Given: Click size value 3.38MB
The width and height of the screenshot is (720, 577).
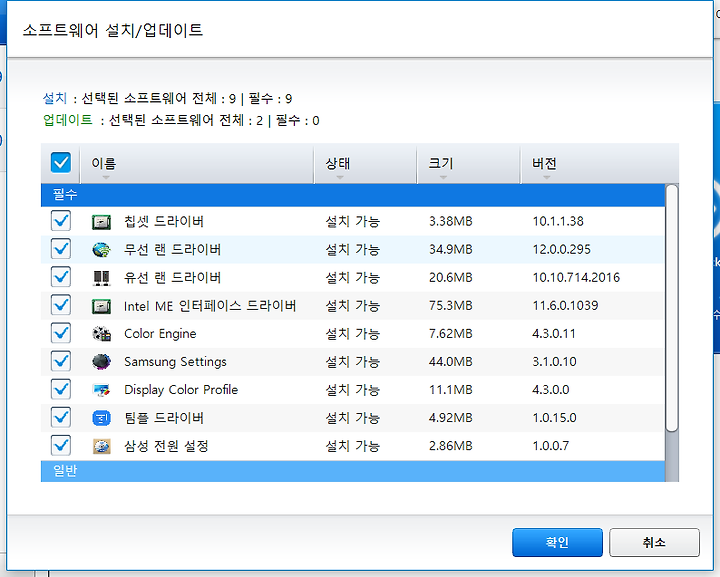Looking at the screenshot, I should (x=450, y=221).
